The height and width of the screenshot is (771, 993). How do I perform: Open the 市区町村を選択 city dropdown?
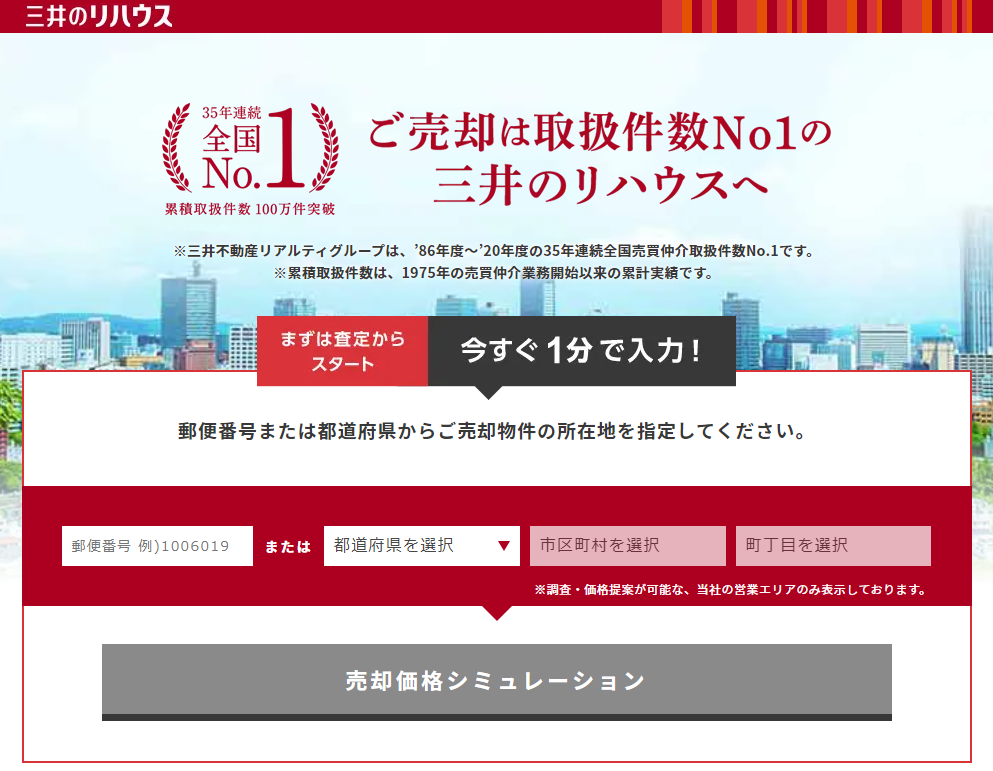click(628, 545)
